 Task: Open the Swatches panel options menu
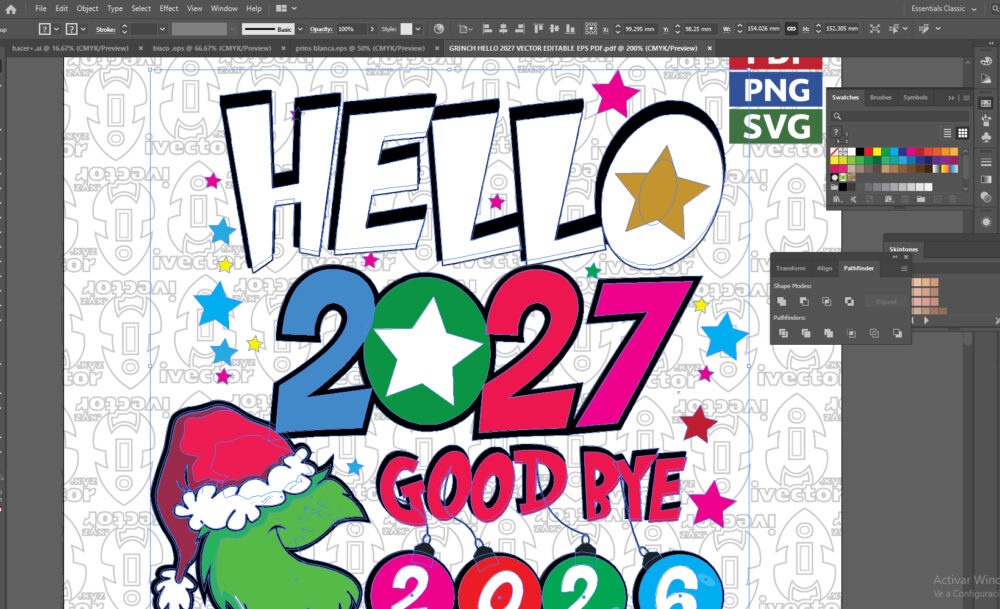[x=966, y=98]
